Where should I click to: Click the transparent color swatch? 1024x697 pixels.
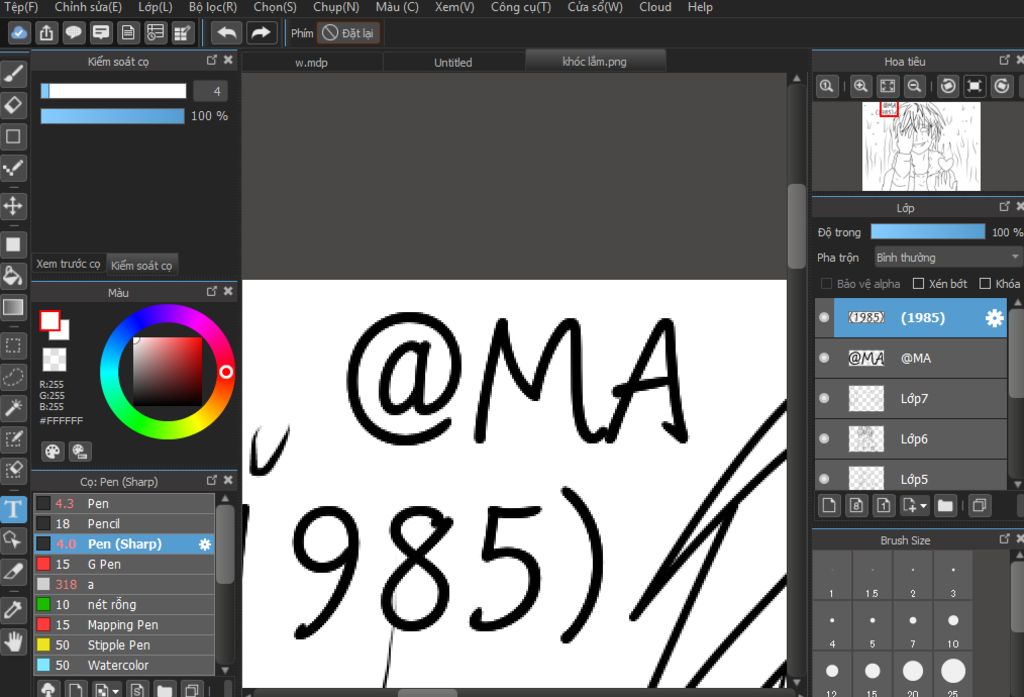click(x=54, y=360)
